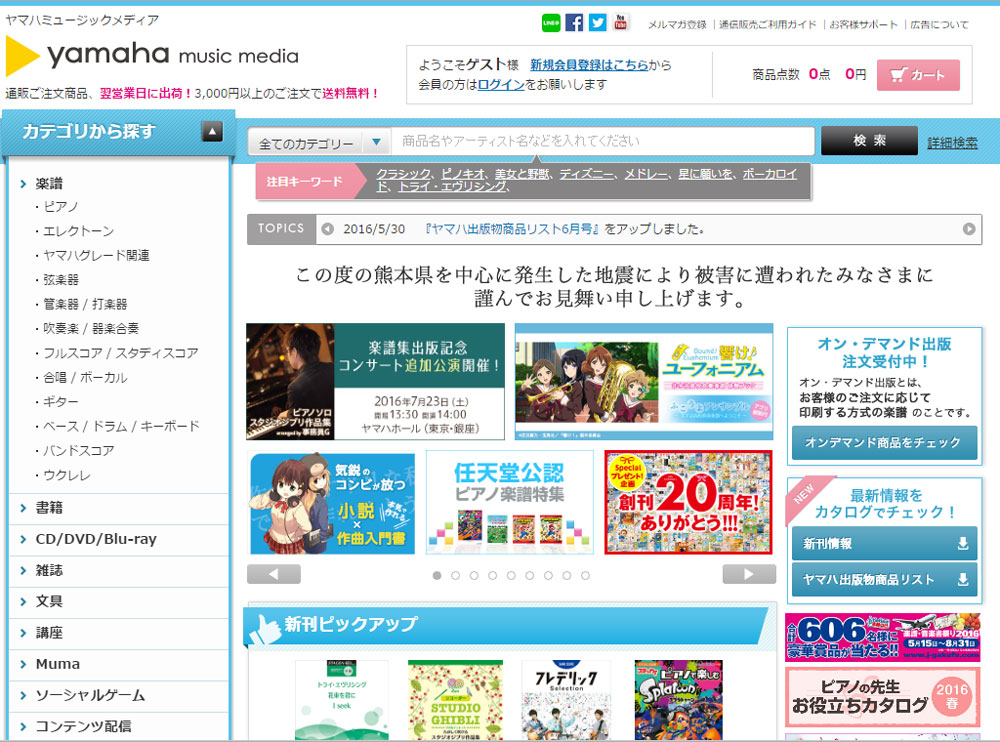Open the 全てのカテゴリー dropdown

pos(320,142)
